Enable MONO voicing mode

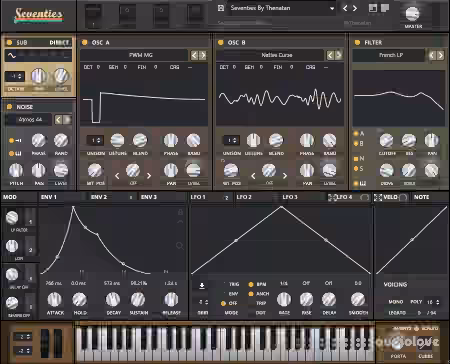[396, 302]
